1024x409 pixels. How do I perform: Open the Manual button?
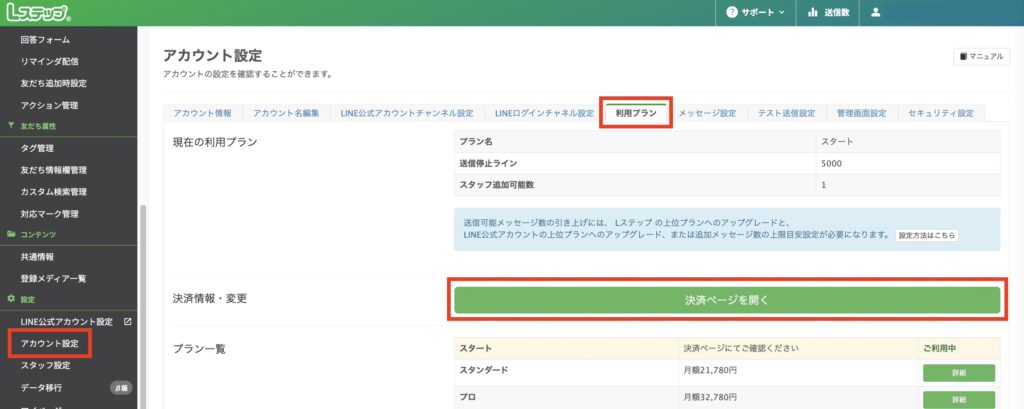tap(981, 57)
